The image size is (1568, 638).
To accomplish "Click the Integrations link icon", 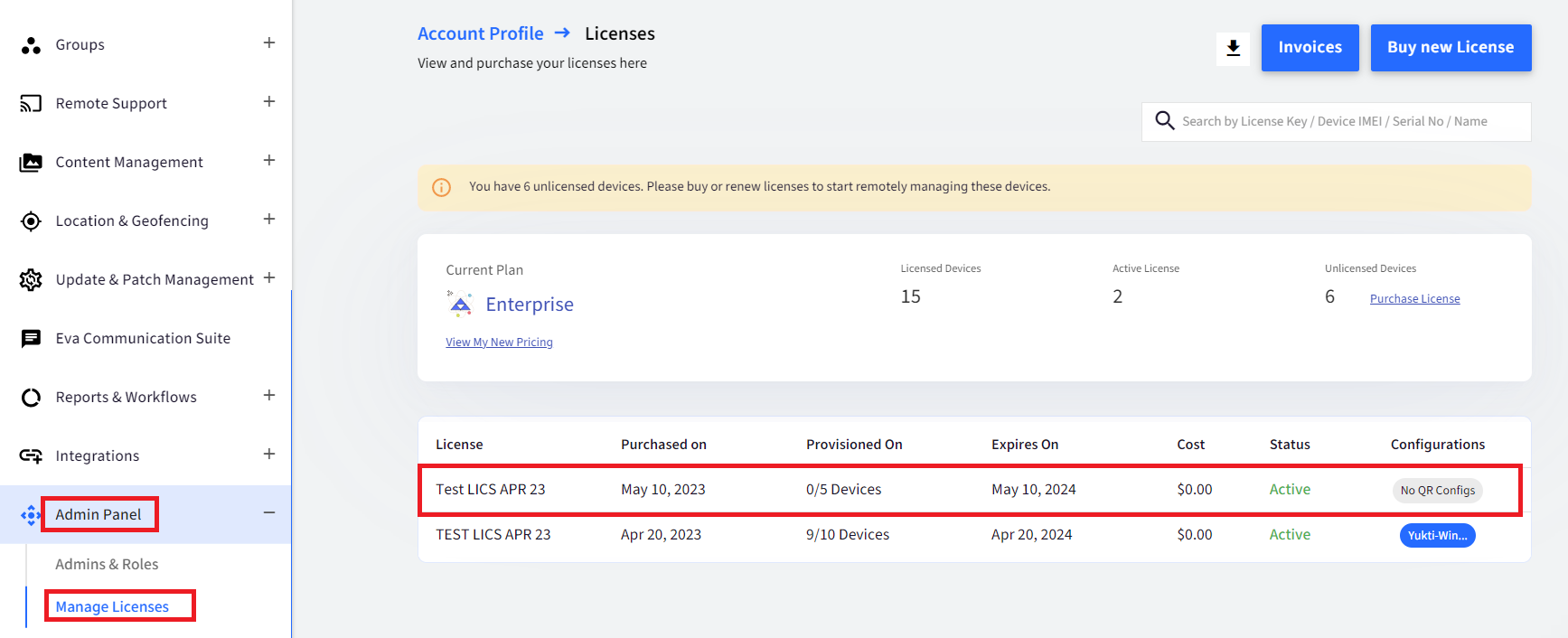I will pyautogui.click(x=31, y=456).
